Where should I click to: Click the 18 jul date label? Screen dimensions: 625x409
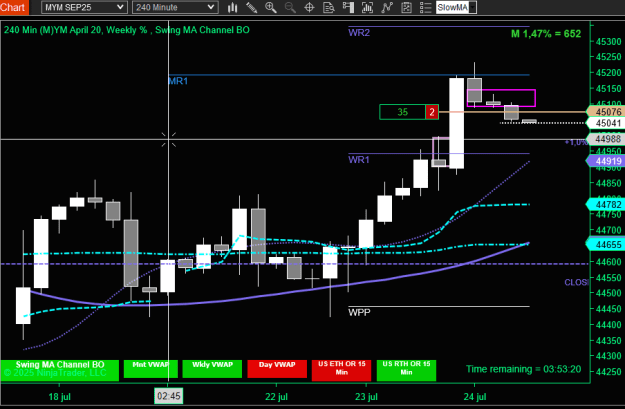(x=59, y=397)
